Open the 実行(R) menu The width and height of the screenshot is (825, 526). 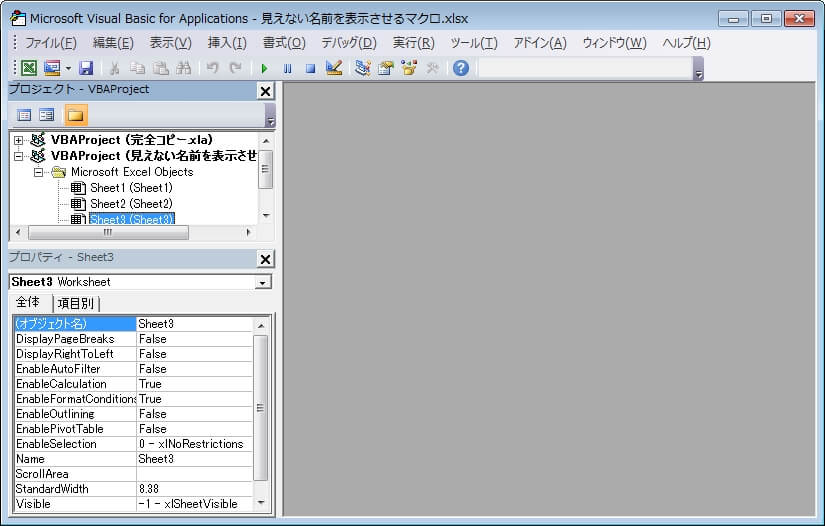(414, 43)
